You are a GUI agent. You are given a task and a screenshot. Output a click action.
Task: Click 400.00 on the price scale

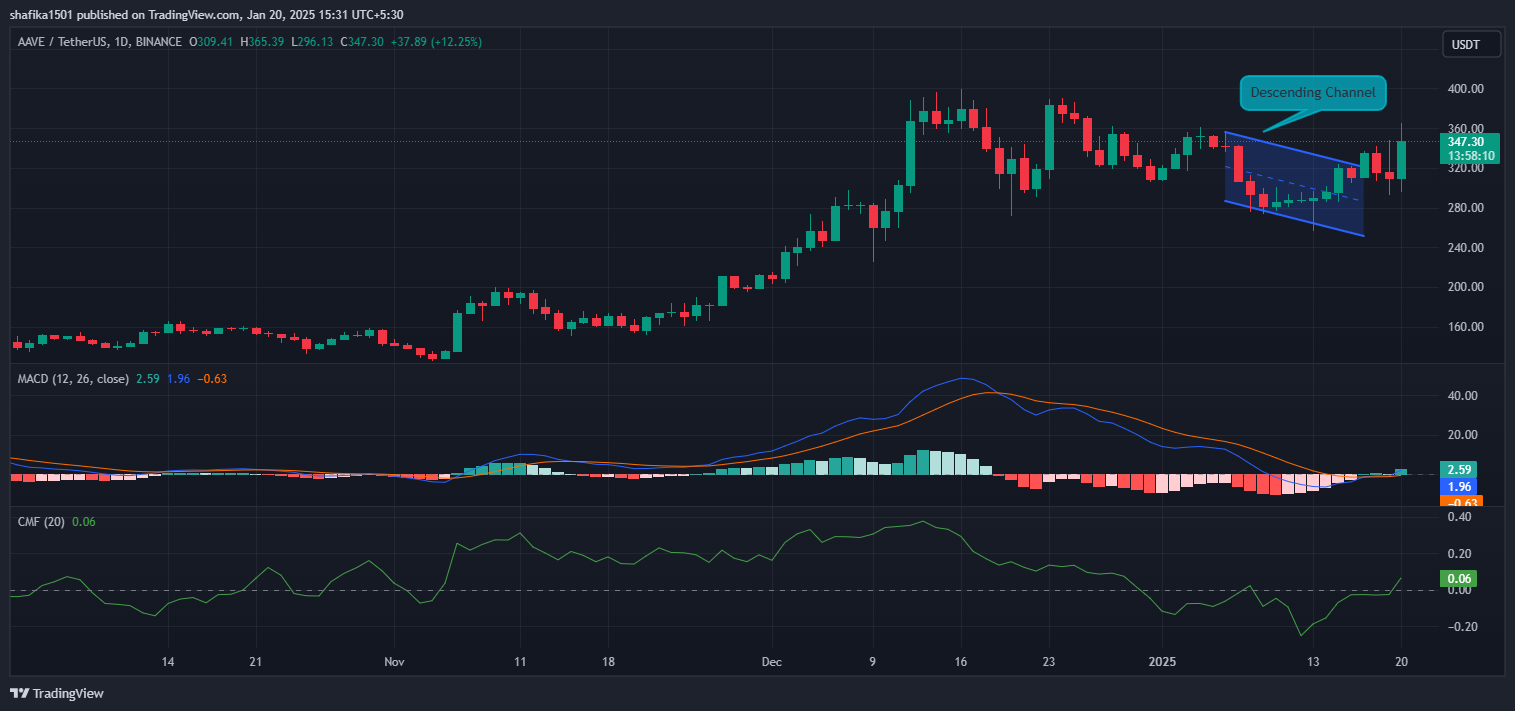click(x=1464, y=88)
